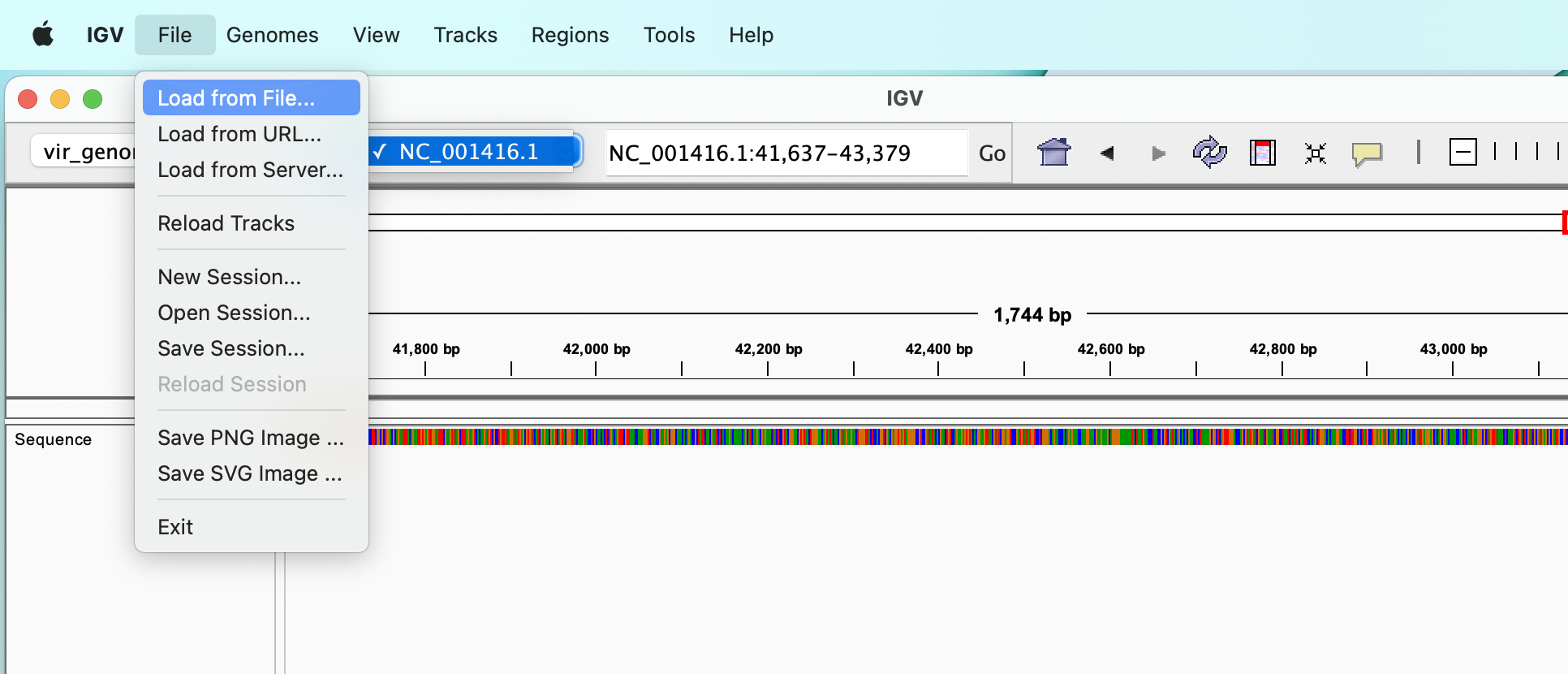Click the colored sequence track
1568x674 pixels.
(968, 437)
